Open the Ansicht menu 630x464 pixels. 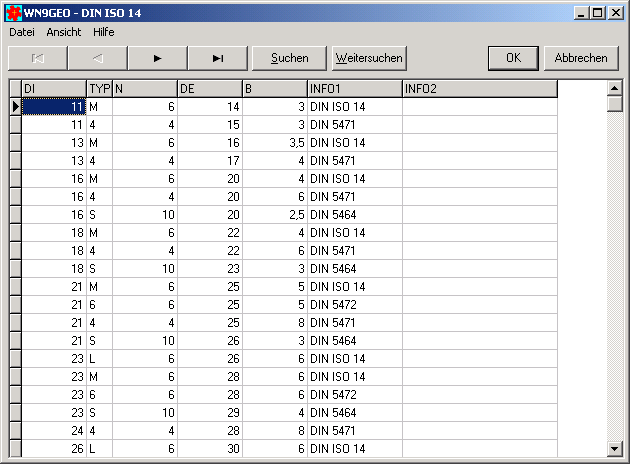click(x=64, y=32)
